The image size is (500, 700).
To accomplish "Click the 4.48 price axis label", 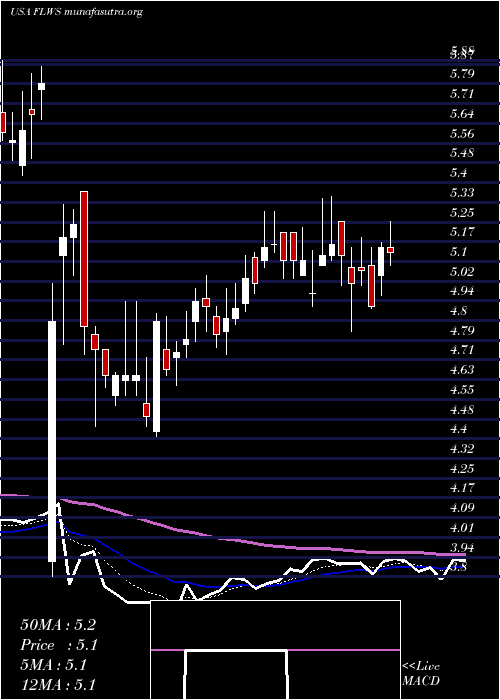I will pos(462,410).
